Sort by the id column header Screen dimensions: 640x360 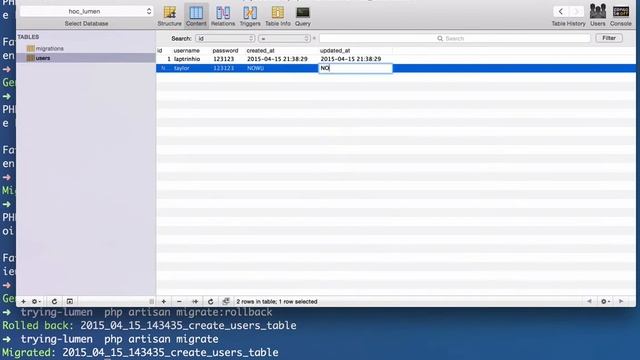pos(160,51)
